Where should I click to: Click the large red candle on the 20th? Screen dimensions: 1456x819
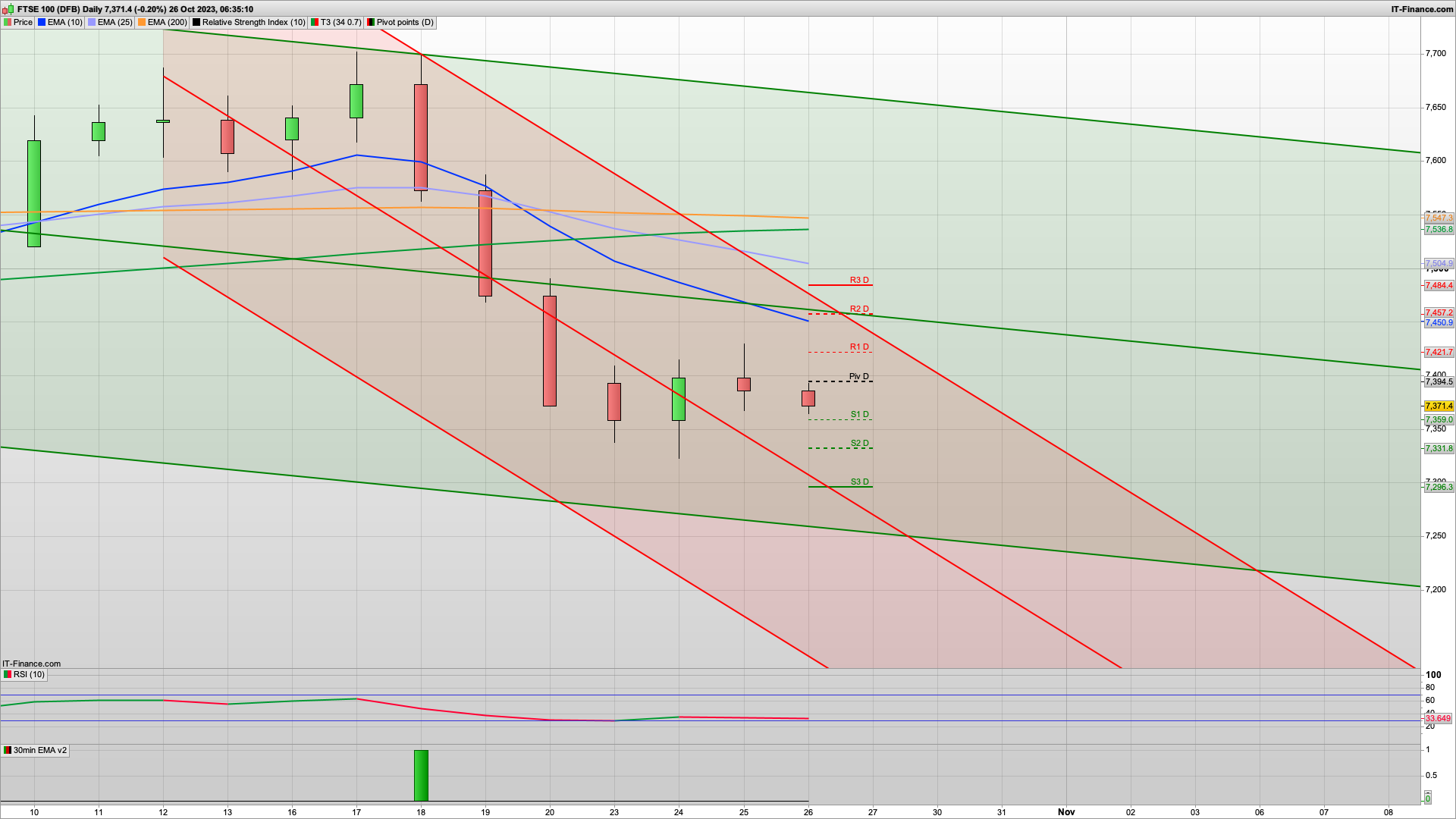click(550, 350)
